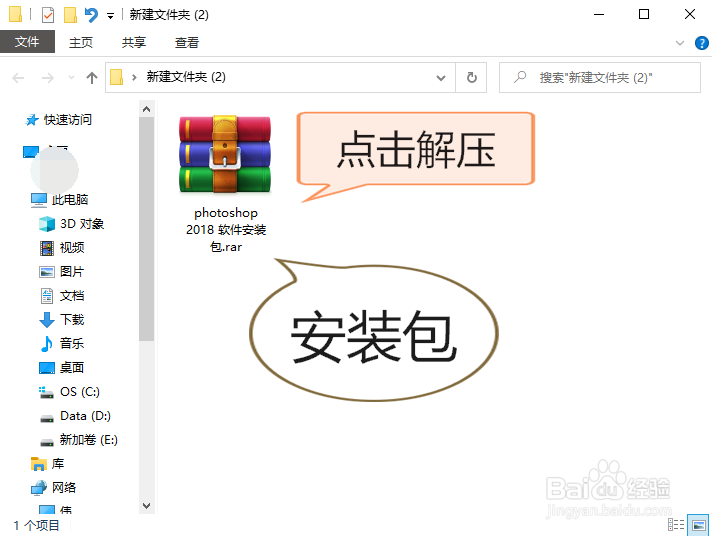712x536 pixels.
Task: Open 图片 folder in sidebar
Action: tap(72, 272)
